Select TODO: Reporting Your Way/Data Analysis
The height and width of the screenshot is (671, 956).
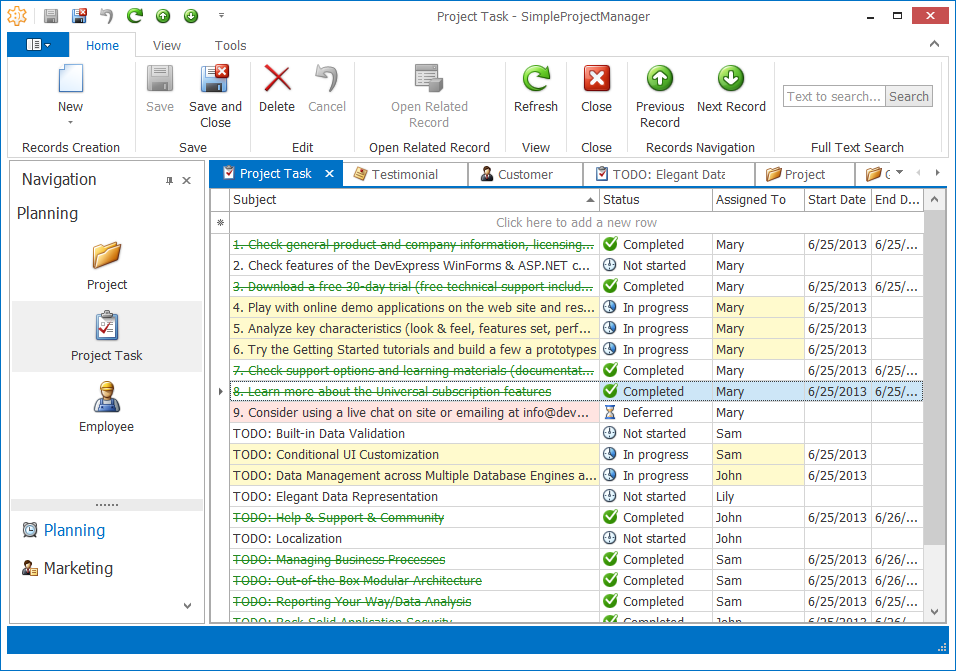click(576, 602)
